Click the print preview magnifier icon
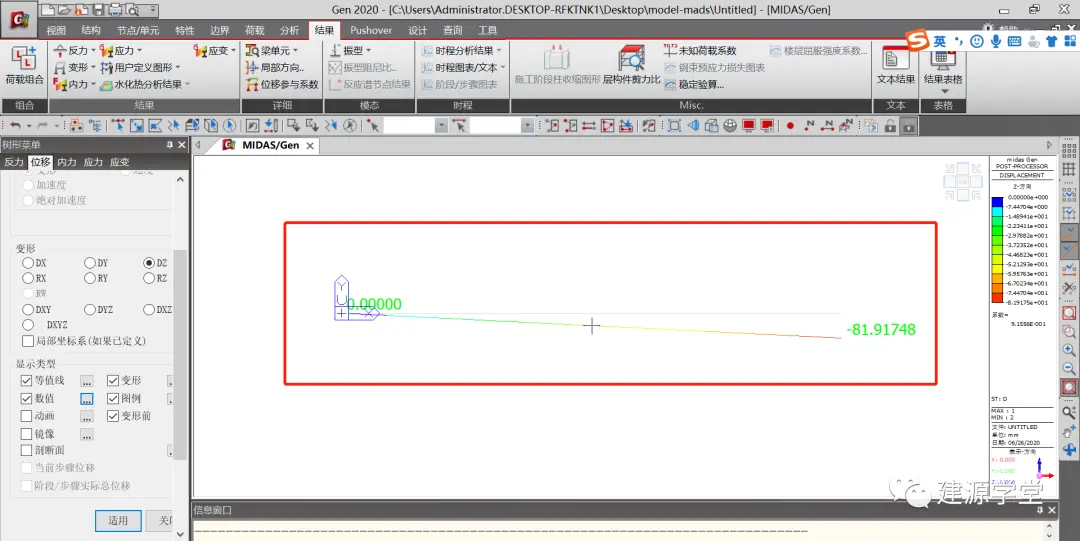Image resolution: width=1080 pixels, height=541 pixels. click(132, 10)
